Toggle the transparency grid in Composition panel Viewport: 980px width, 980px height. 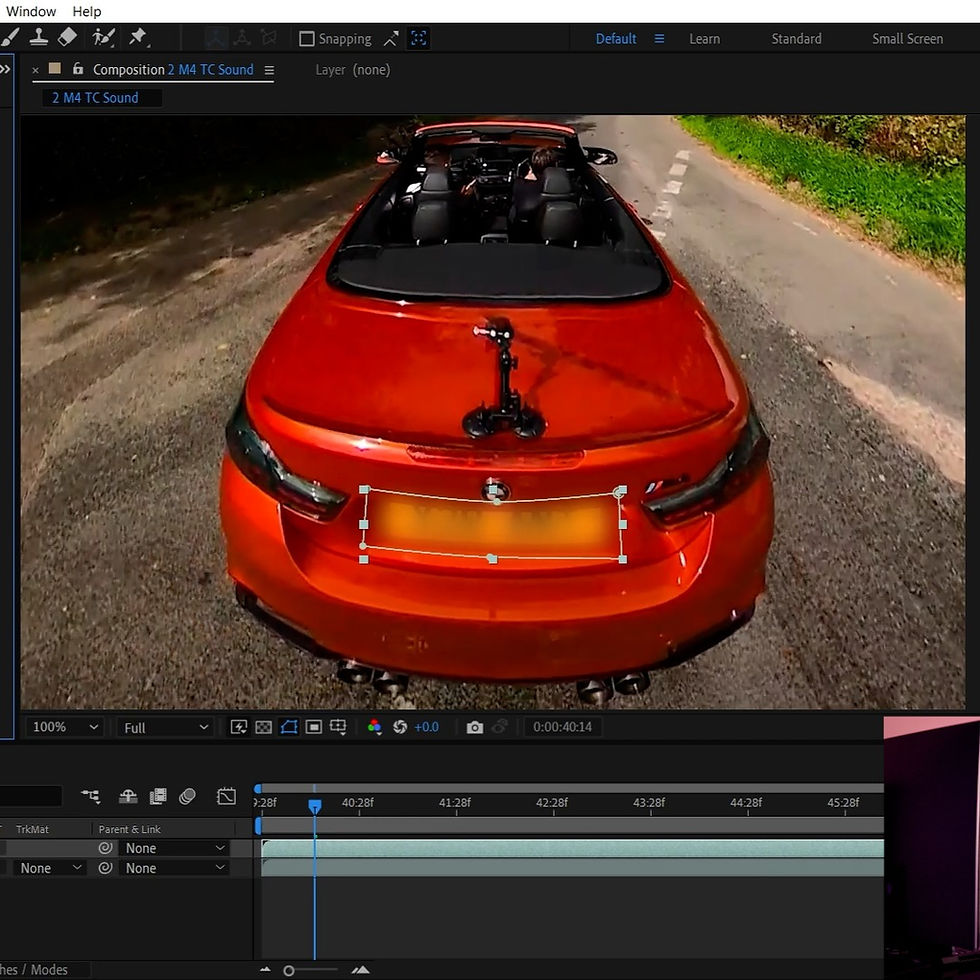coord(263,727)
